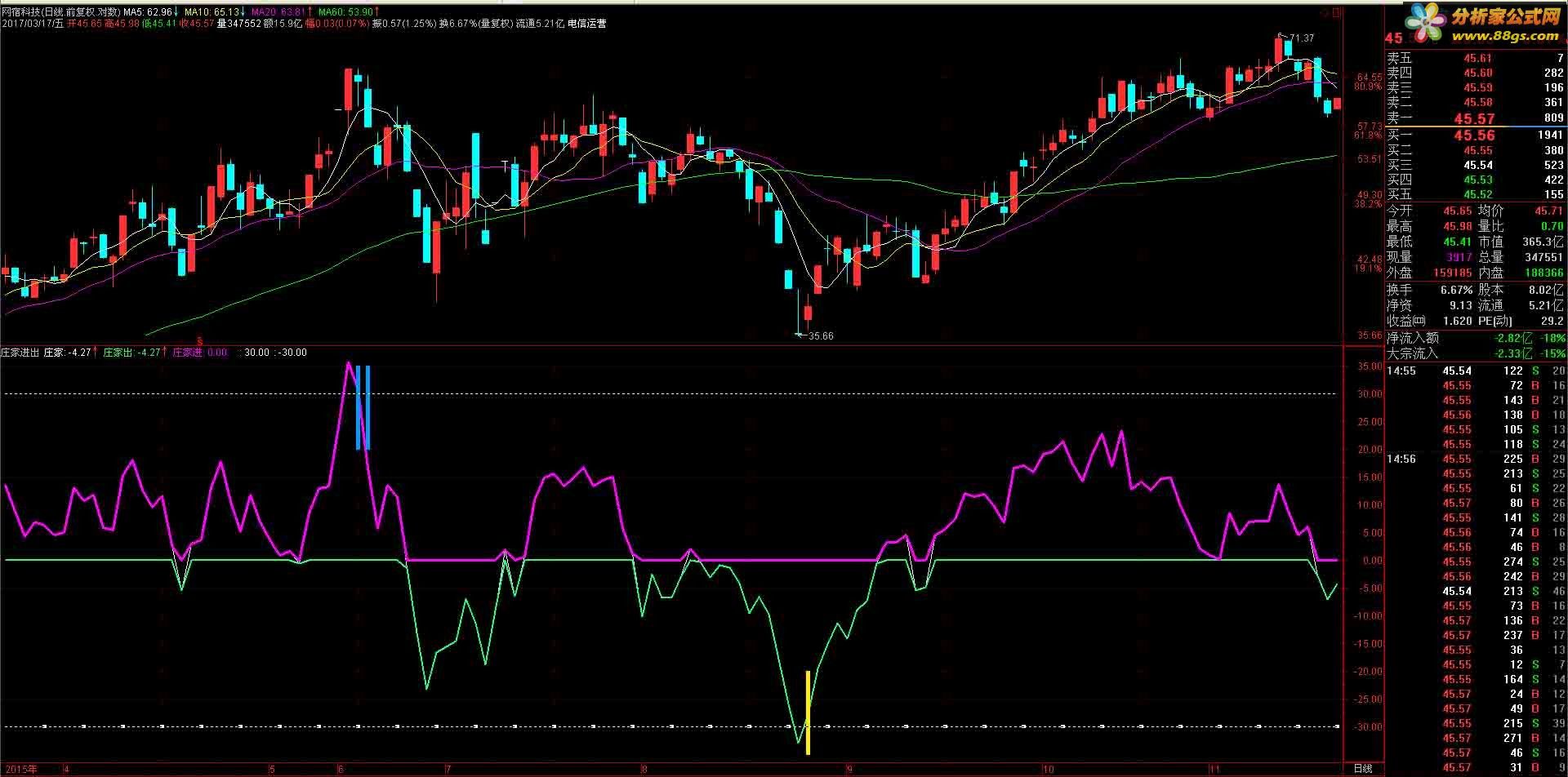Click the 64.55 price axis label
The width and height of the screenshot is (1568, 777).
coord(1370,77)
